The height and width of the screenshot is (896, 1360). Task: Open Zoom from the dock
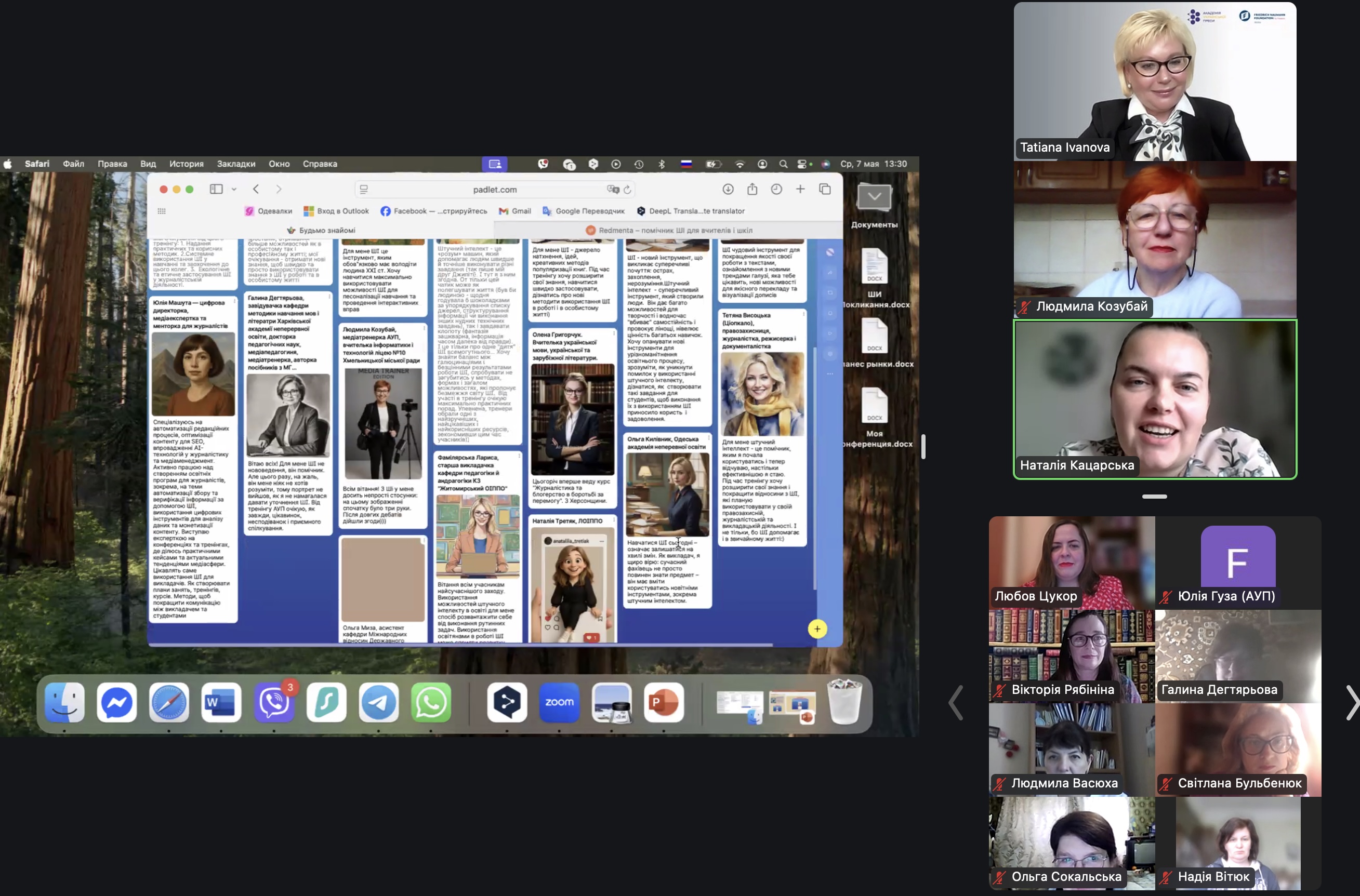tap(559, 702)
